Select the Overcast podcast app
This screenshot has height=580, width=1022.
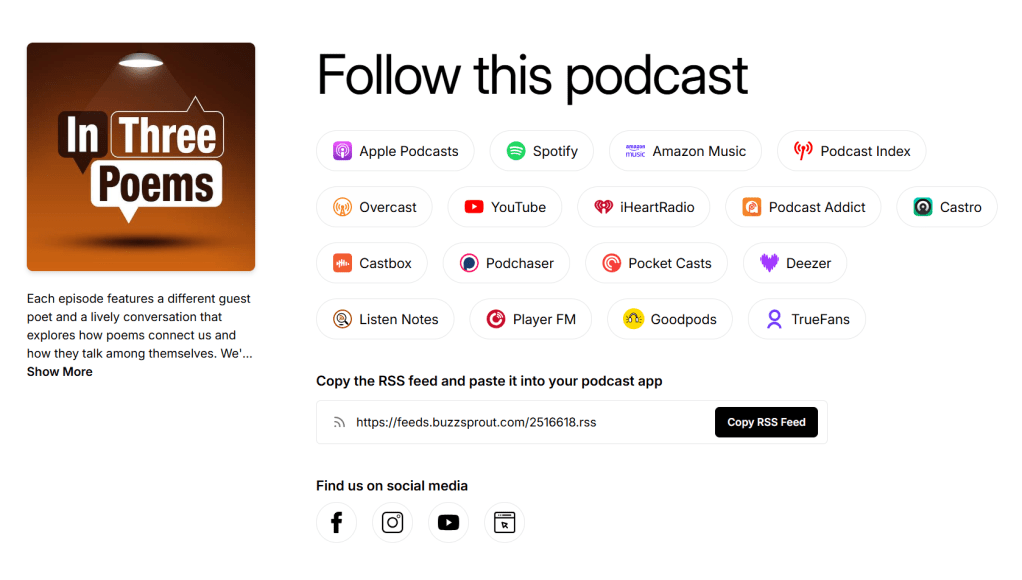click(375, 207)
